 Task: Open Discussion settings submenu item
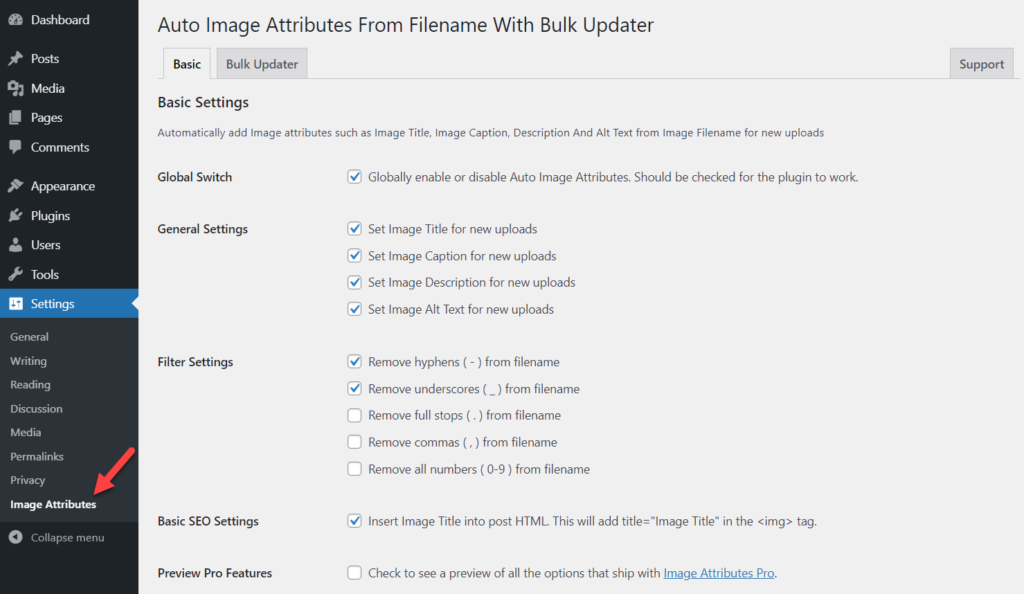36,409
